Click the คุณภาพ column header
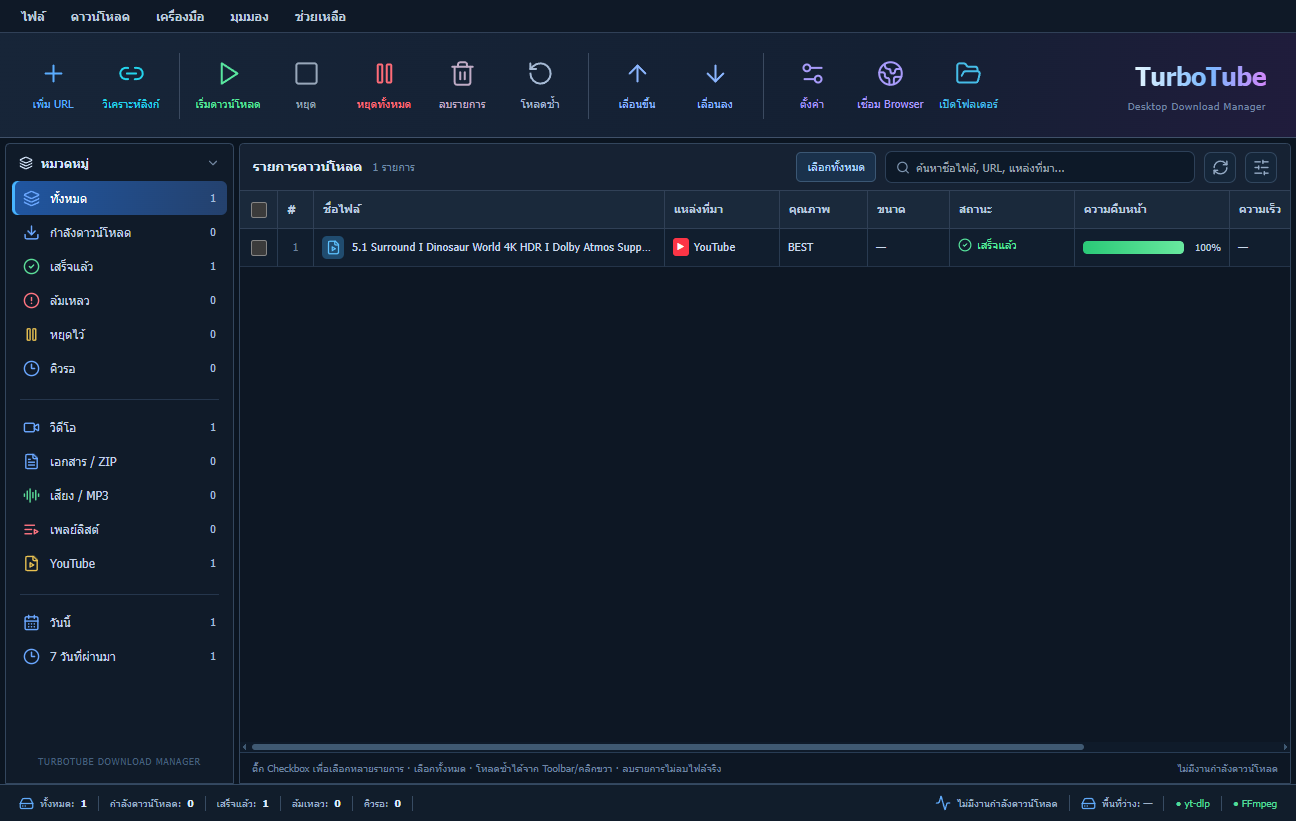The width and height of the screenshot is (1296, 821). pos(823,210)
